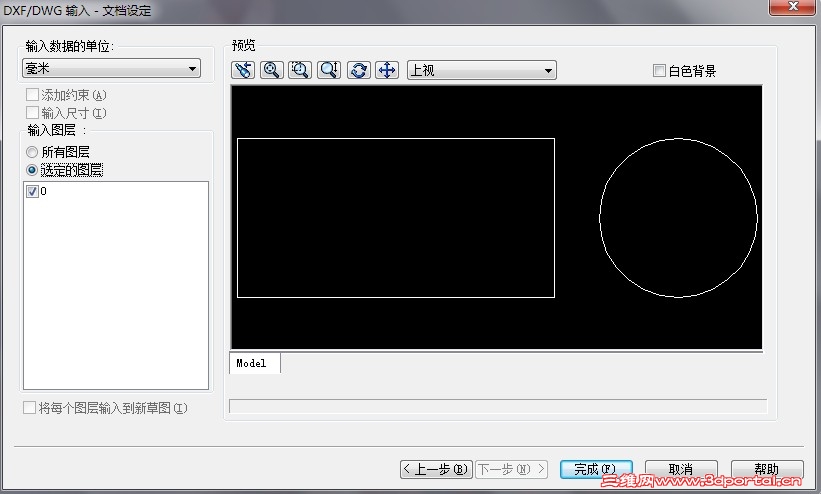The width and height of the screenshot is (821, 494).
Task: Click the 取消 cancel button
Action: [681, 469]
